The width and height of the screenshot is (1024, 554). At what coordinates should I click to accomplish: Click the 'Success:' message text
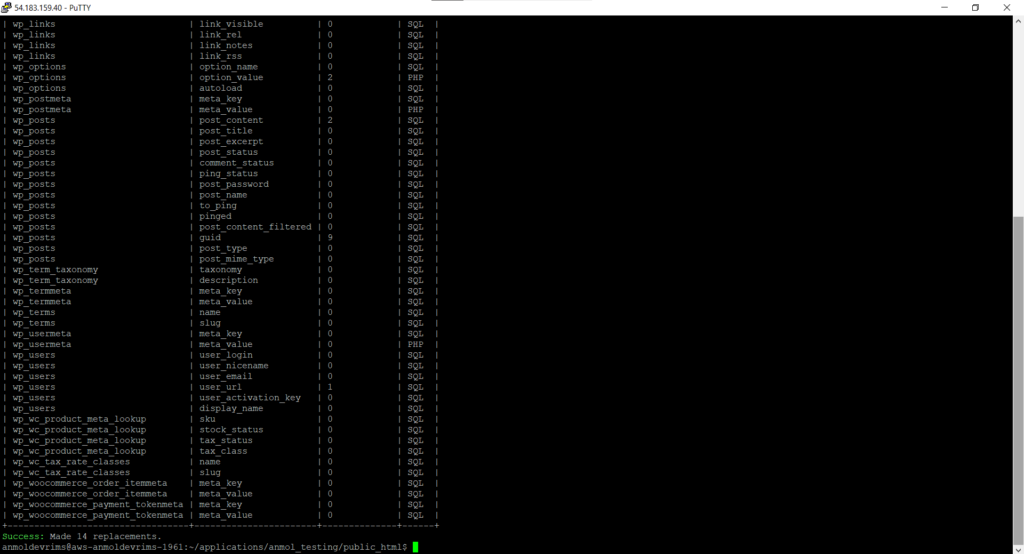click(23, 536)
